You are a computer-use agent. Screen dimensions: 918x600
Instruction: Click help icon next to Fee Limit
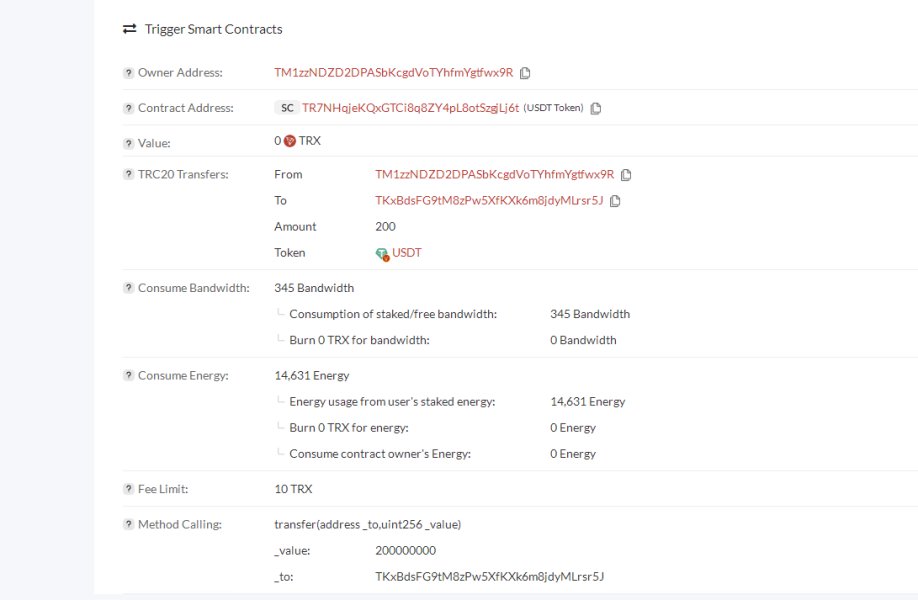click(128, 490)
